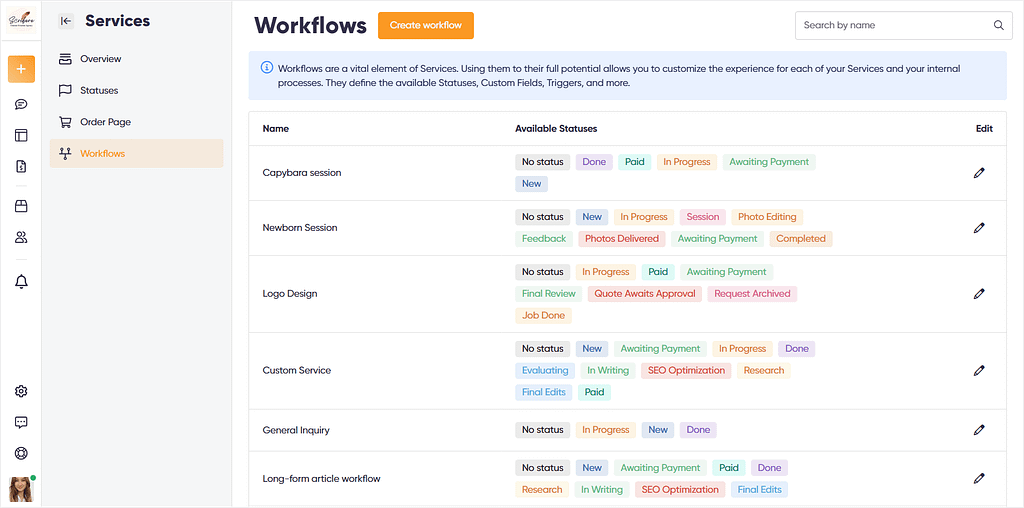The height and width of the screenshot is (508, 1024).
Task: Focus the Search by name field
Action: tap(903, 25)
